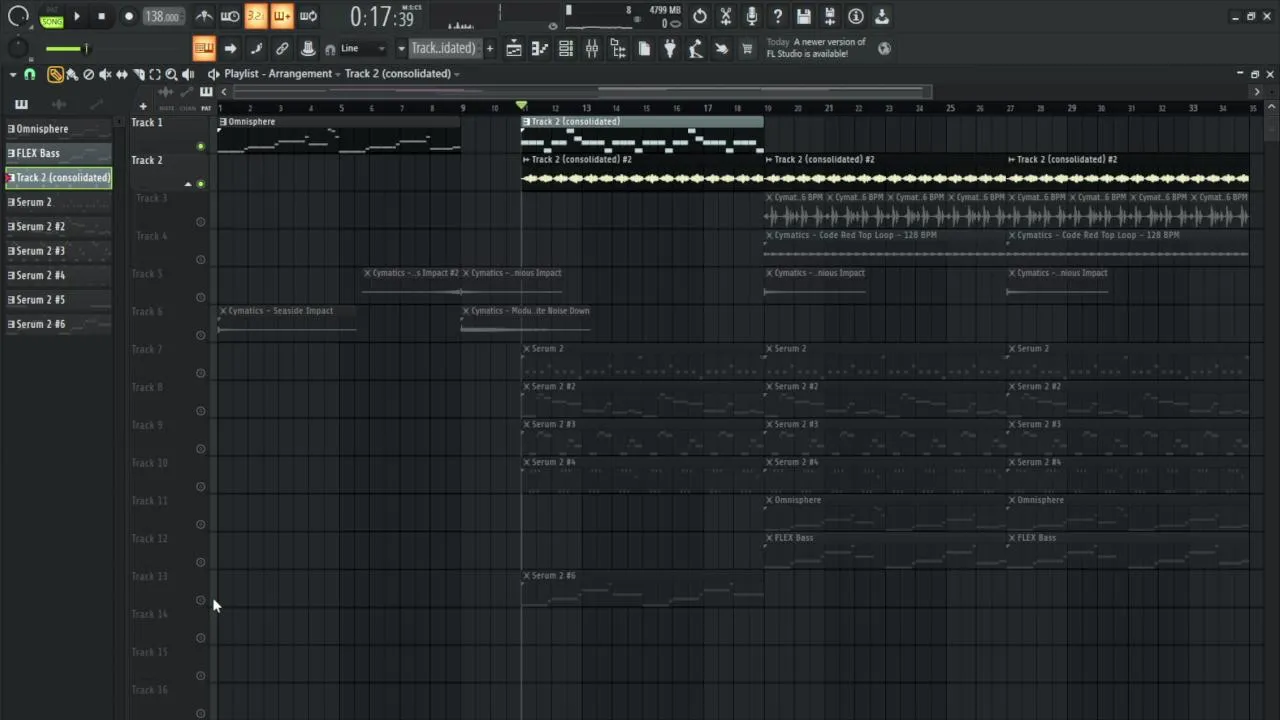Select the paint brush tool
The height and width of the screenshot is (720, 1280).
pyautogui.click(x=72, y=74)
